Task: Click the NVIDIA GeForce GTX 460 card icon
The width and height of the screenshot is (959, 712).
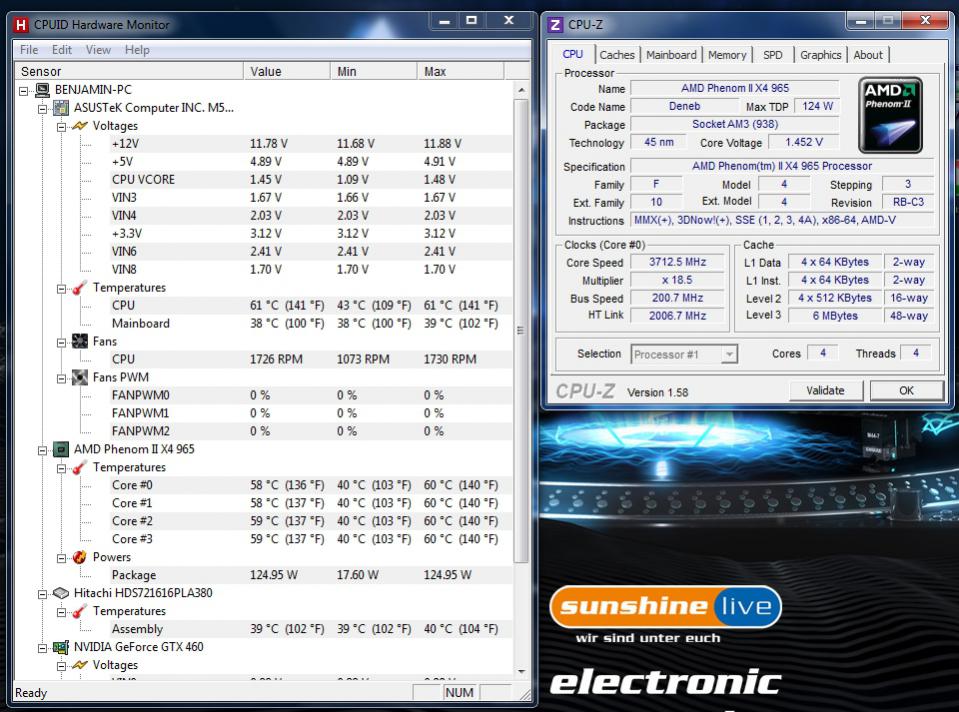Action: point(61,647)
